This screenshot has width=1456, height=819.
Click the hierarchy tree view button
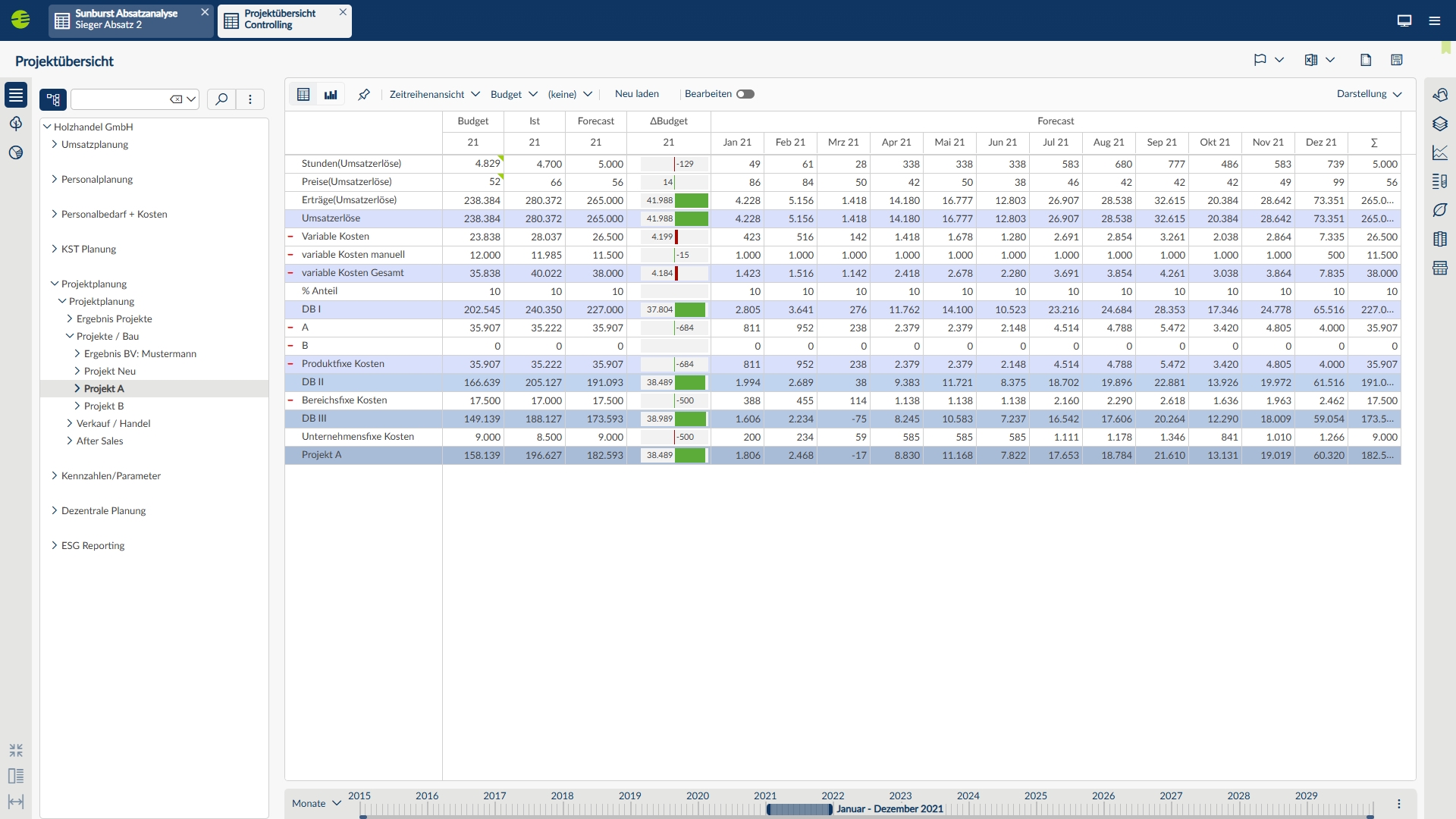click(x=53, y=99)
